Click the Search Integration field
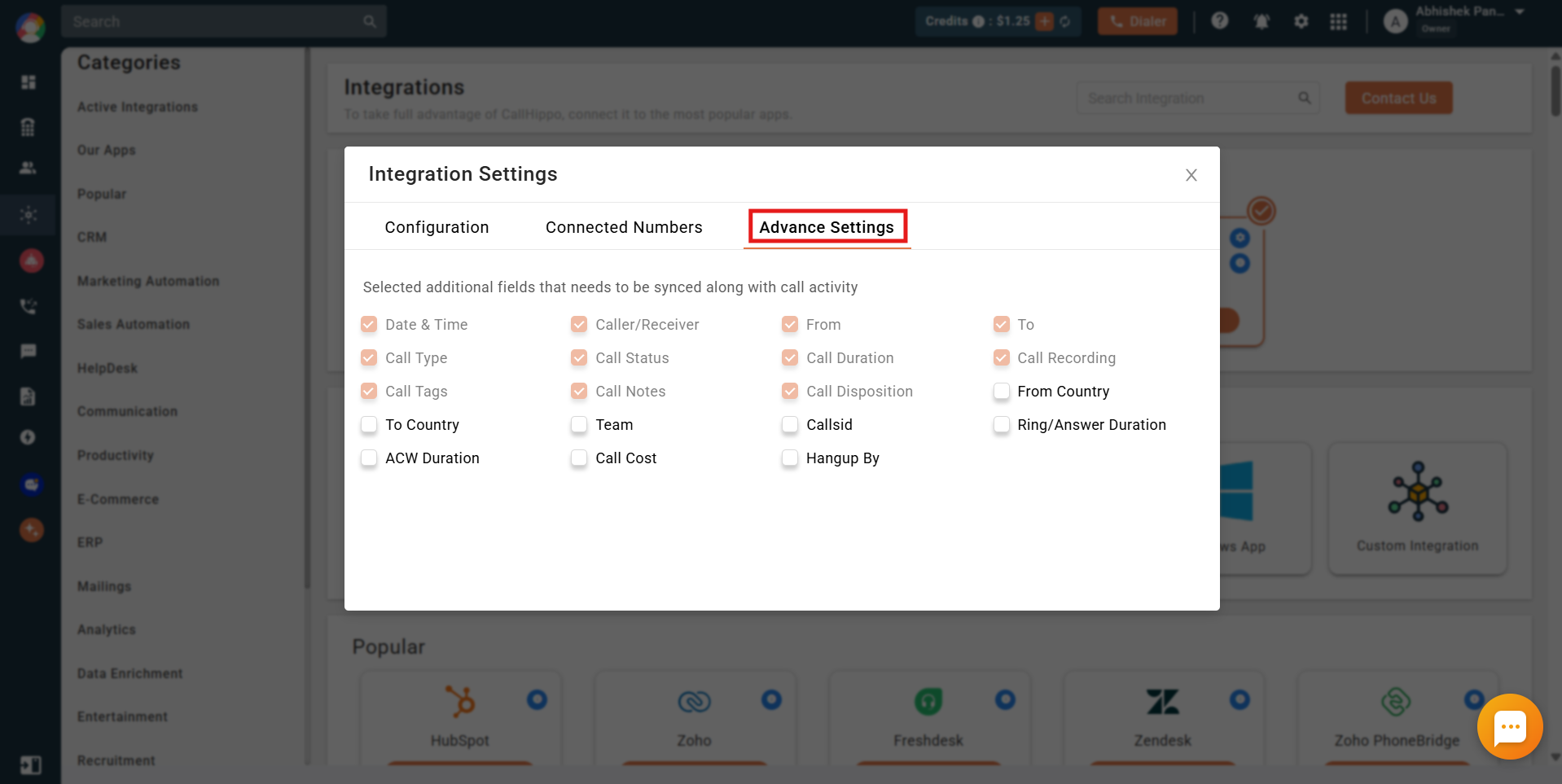This screenshot has height=784, width=1562. click(x=1198, y=98)
